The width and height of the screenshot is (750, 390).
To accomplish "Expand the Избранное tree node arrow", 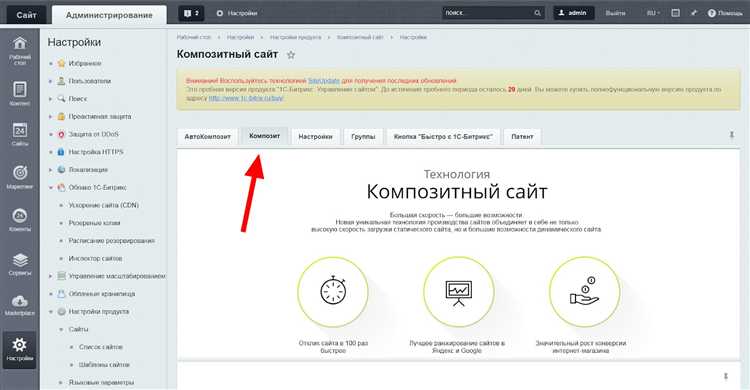I will tap(51, 63).
